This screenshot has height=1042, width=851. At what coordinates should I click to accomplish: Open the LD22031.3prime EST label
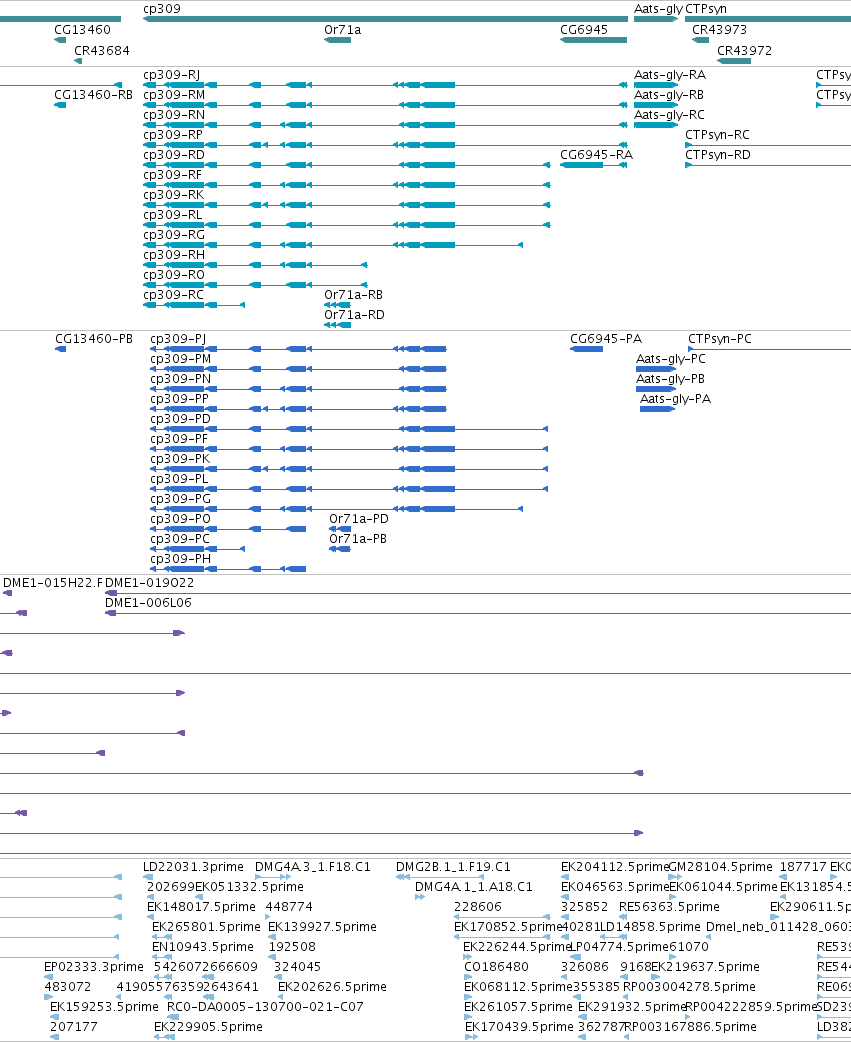point(193,867)
